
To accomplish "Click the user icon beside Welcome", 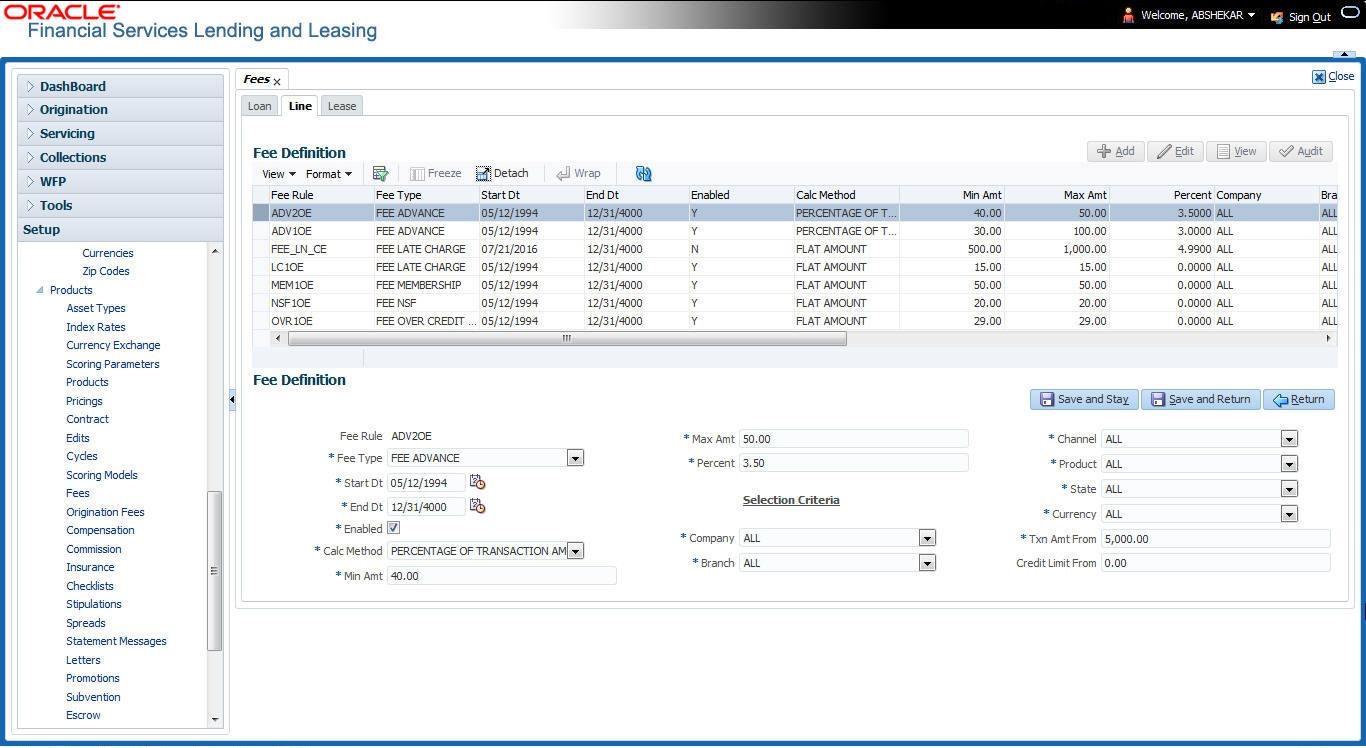I will [1129, 15].
